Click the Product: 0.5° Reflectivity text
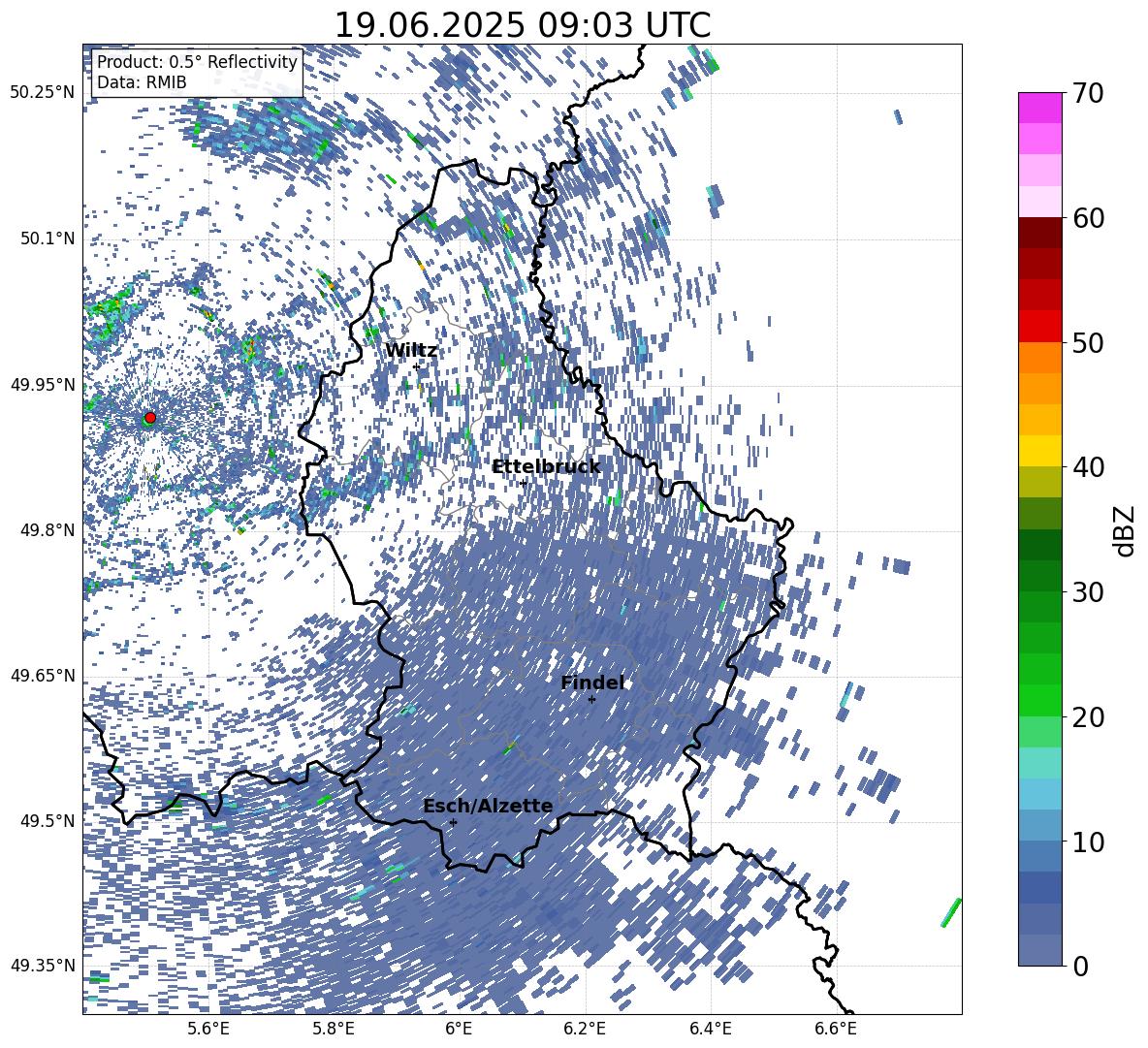The width and height of the screenshot is (1148, 1048). [x=197, y=61]
